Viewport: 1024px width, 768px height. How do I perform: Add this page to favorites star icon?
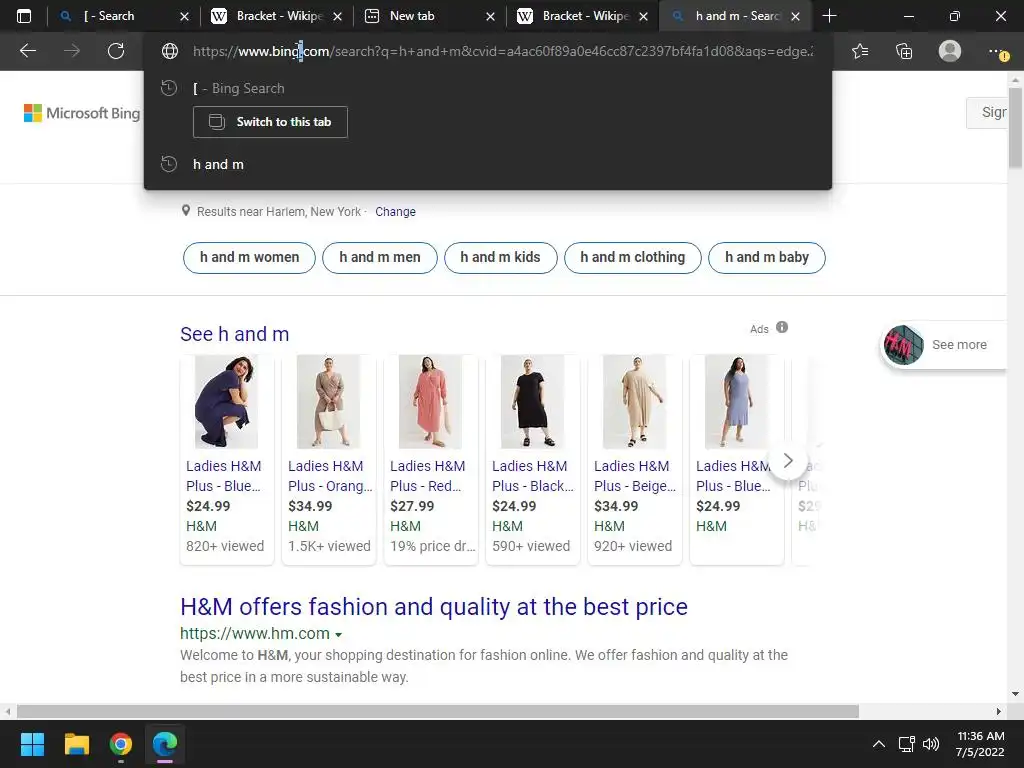pos(860,51)
